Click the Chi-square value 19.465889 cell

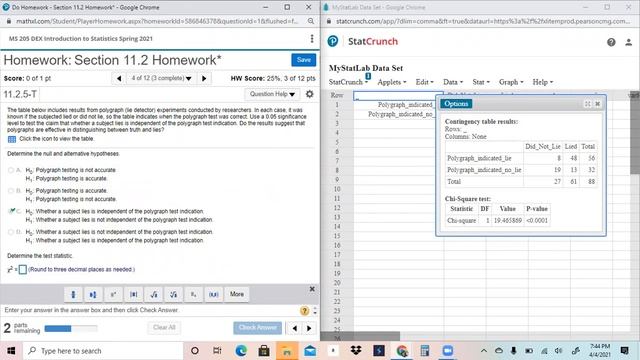(508, 221)
